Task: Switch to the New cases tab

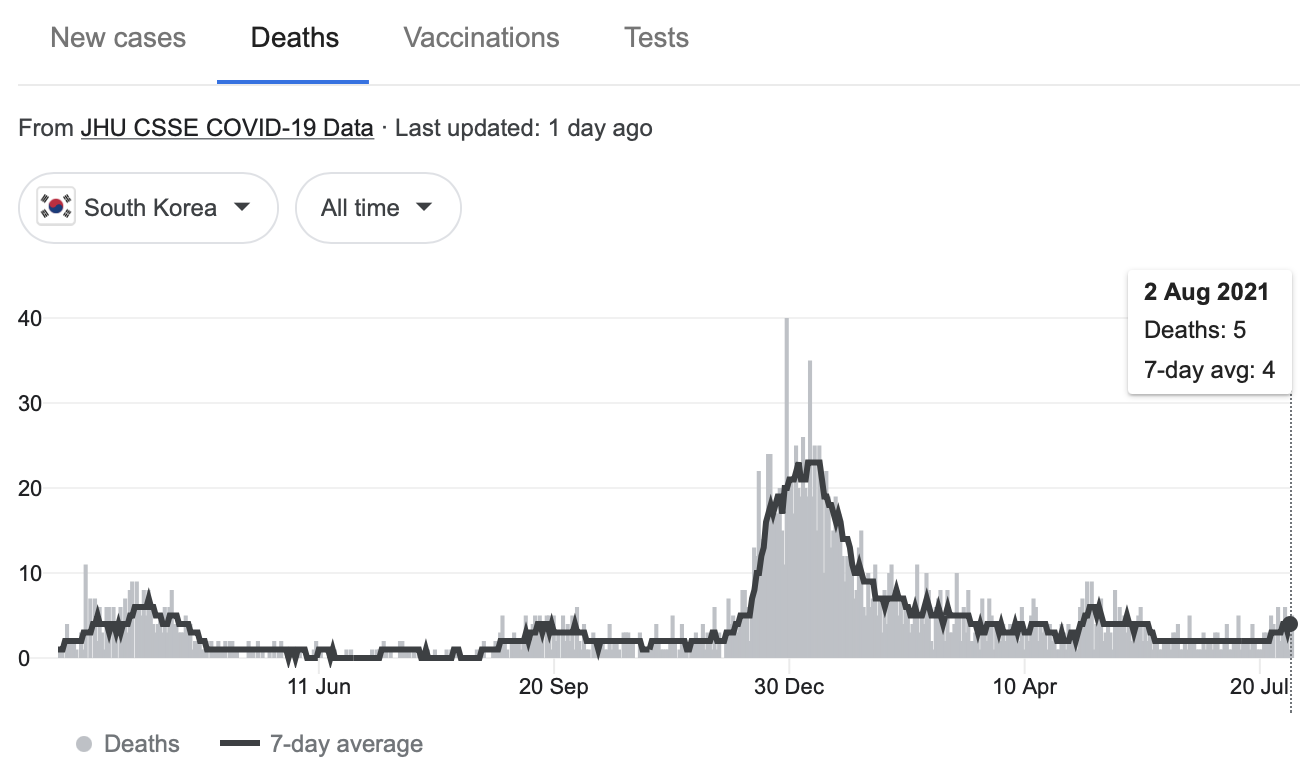Action: click(118, 38)
